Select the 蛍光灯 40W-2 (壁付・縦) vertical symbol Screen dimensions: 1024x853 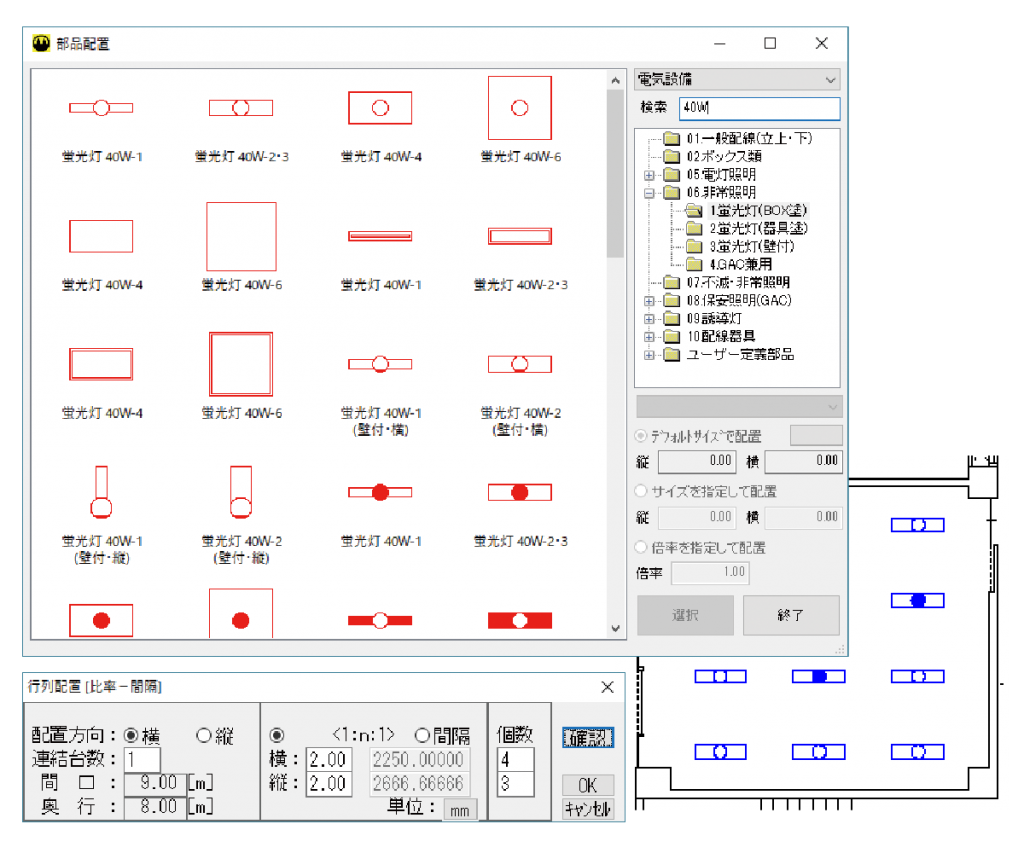pos(240,492)
